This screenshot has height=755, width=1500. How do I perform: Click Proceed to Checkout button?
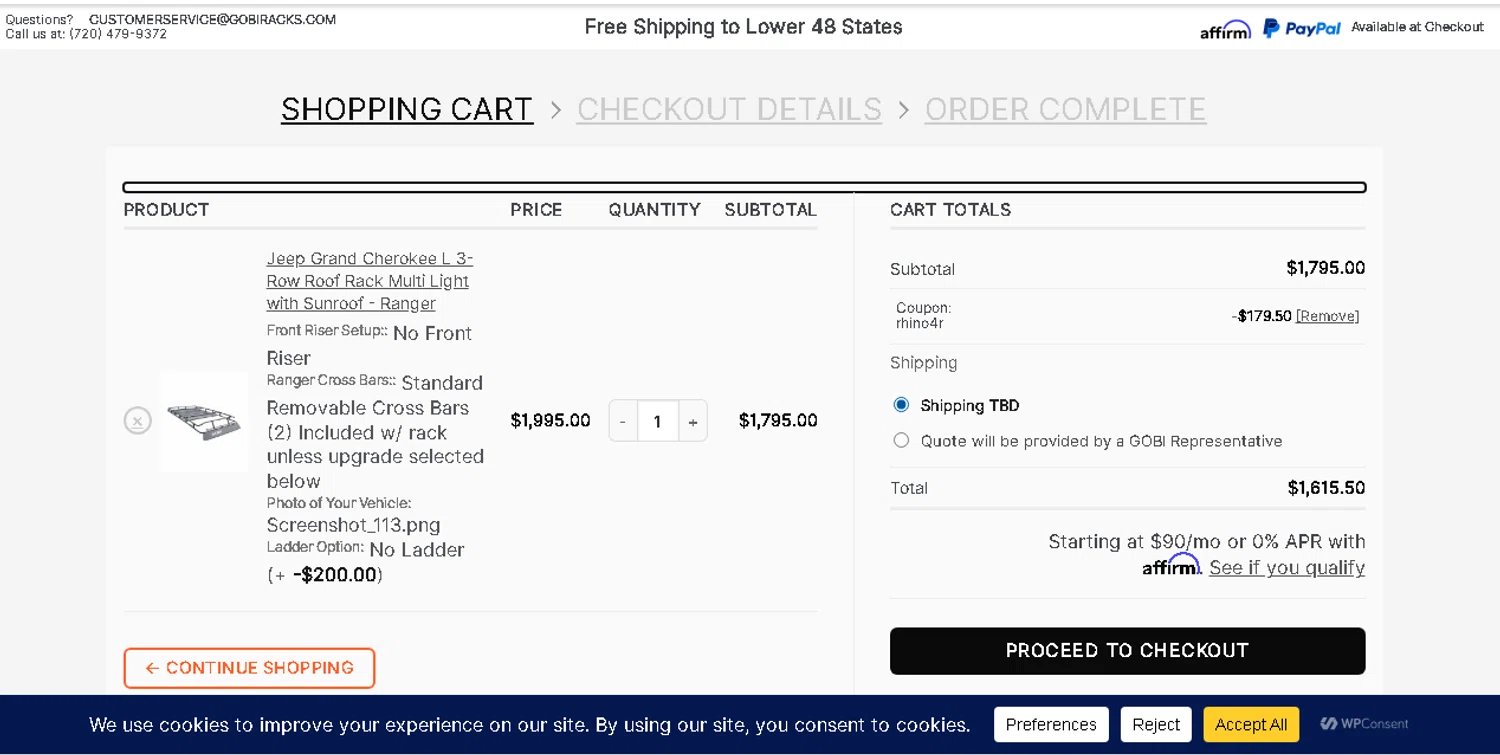(1127, 651)
